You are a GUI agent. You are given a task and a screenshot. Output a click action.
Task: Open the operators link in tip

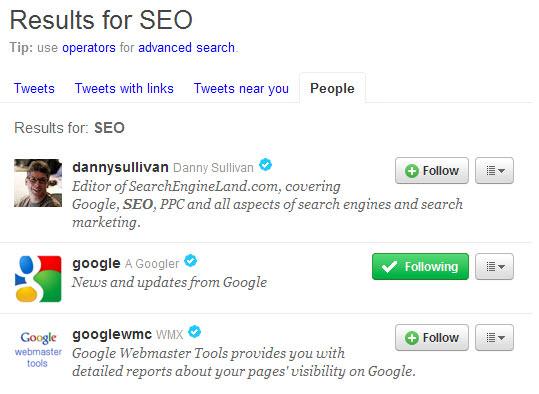[x=89, y=48]
